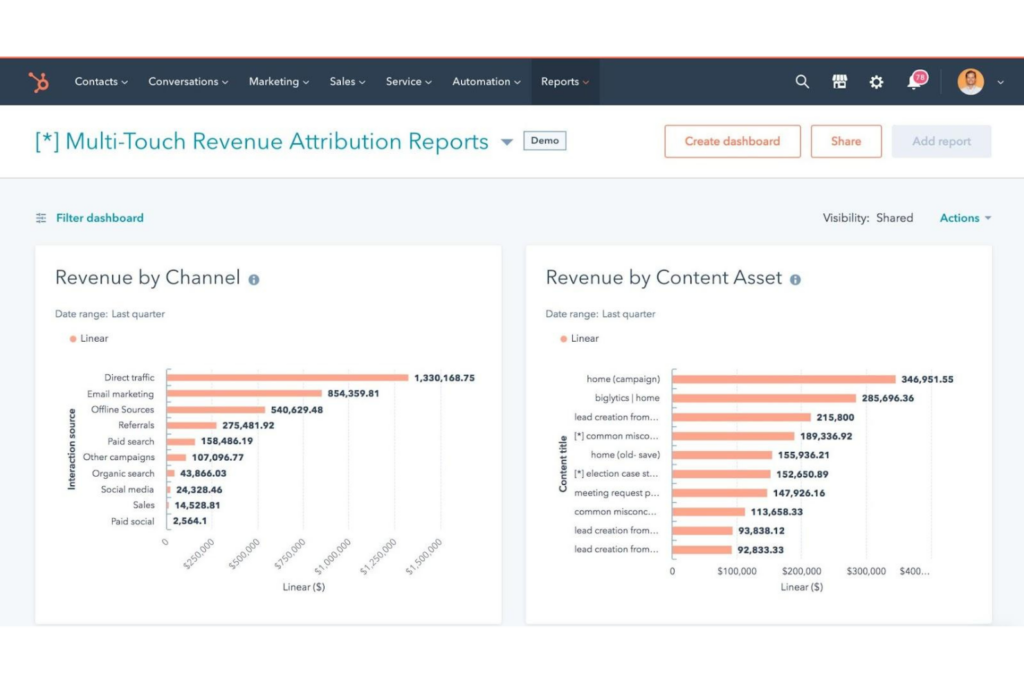Screen dimensions: 1024x683
Task: Click the HubSpot sprocket logo
Action: 39,82
